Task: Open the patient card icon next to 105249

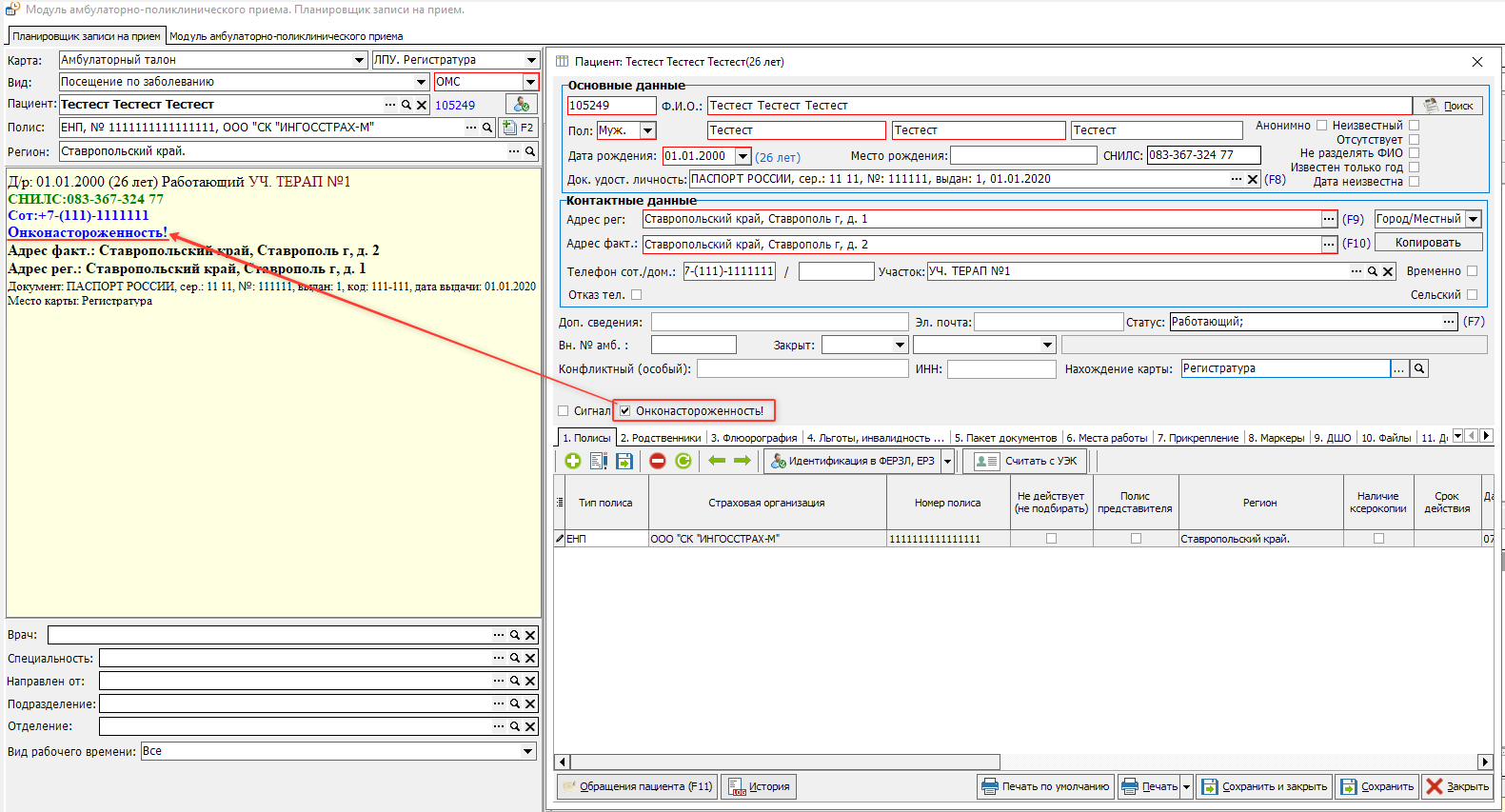Action: [x=522, y=104]
